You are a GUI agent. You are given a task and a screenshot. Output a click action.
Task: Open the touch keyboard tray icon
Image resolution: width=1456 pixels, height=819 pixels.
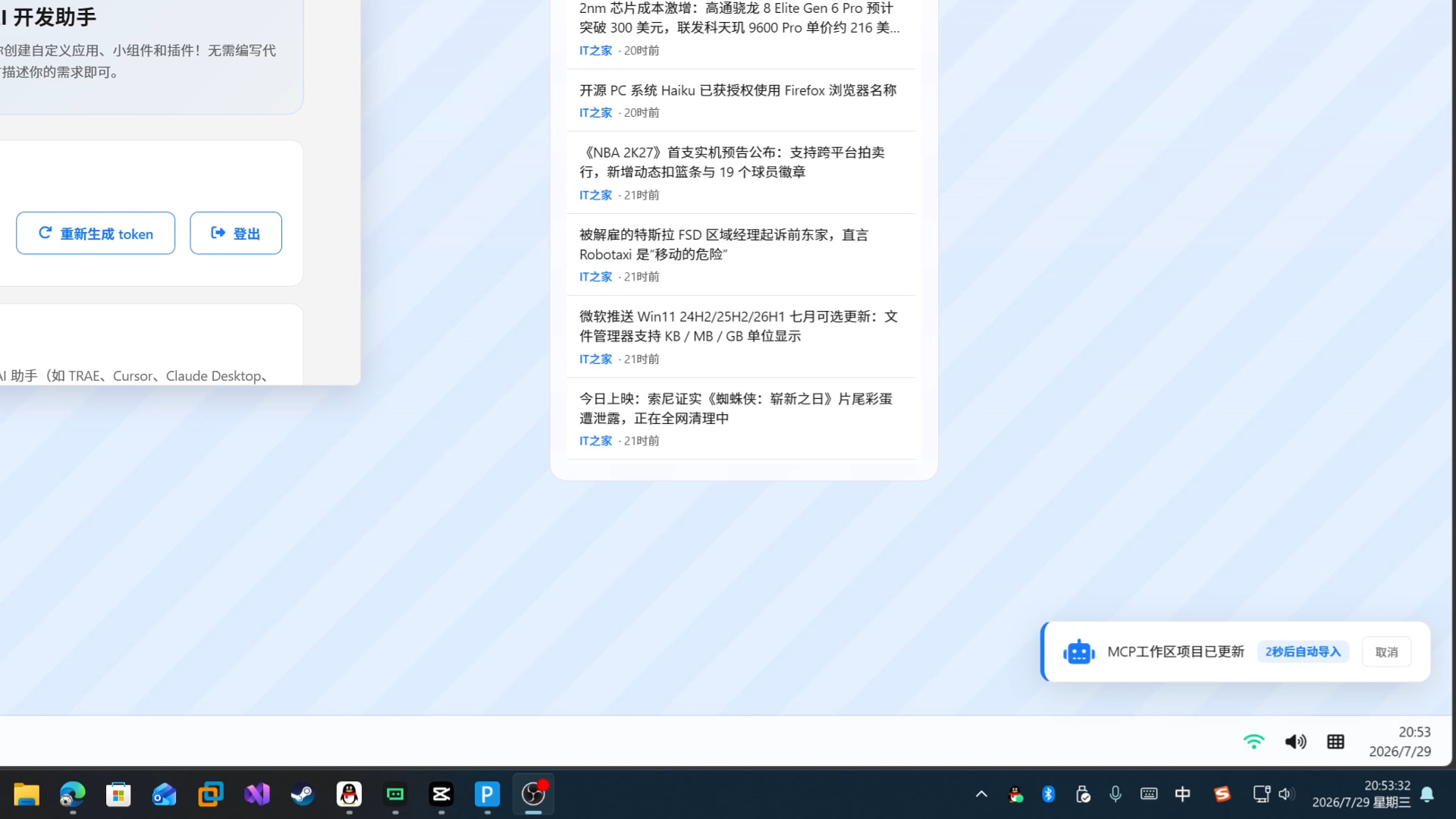pos(1149,794)
